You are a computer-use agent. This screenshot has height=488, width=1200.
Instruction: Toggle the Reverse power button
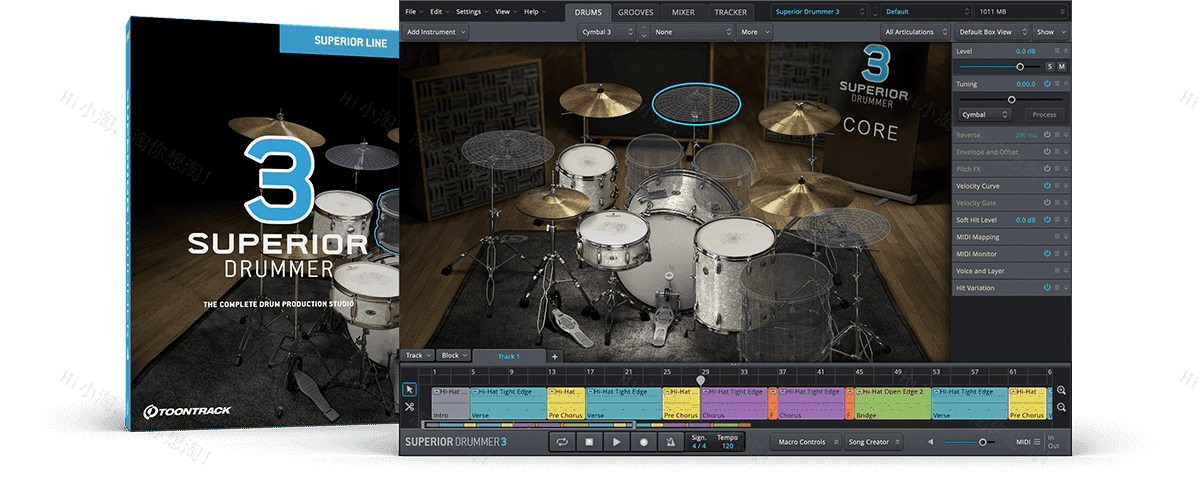pos(1047,135)
